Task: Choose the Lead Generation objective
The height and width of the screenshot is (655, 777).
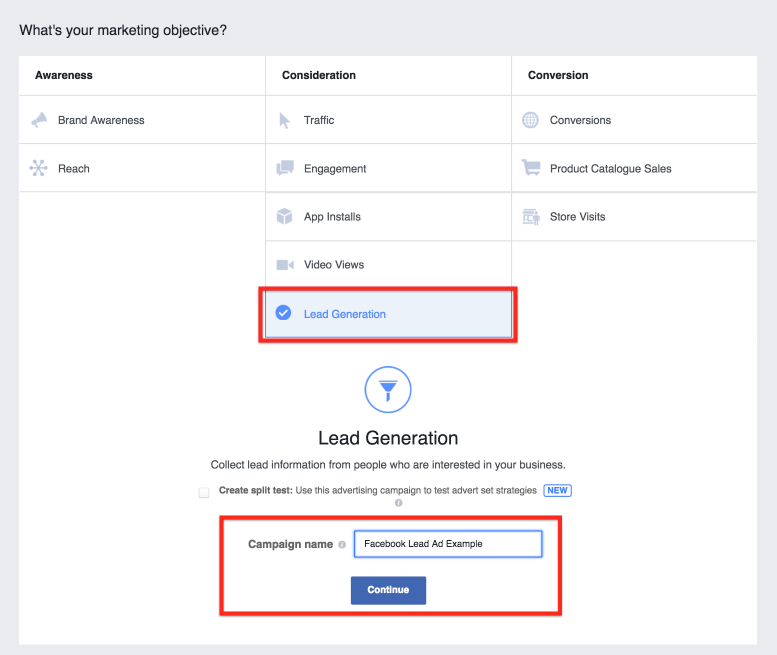Action: click(388, 314)
